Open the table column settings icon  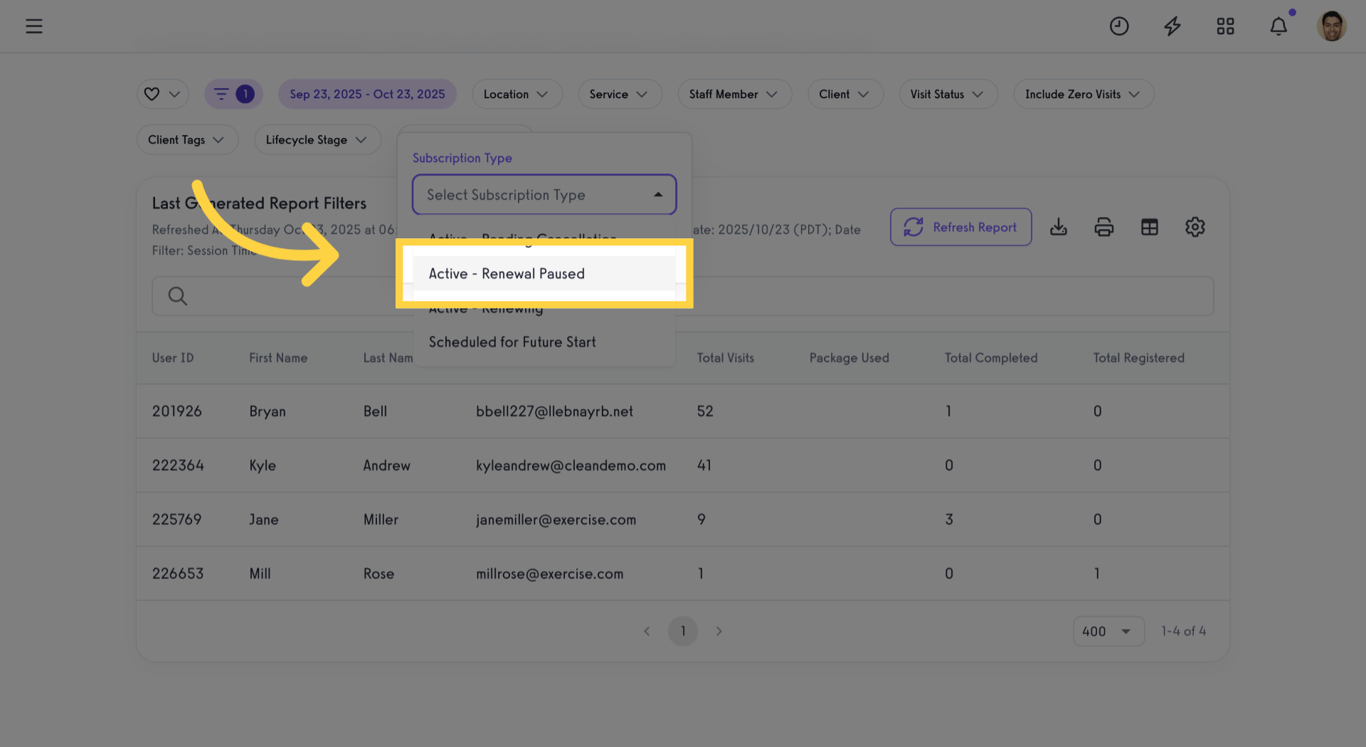[x=1149, y=227]
